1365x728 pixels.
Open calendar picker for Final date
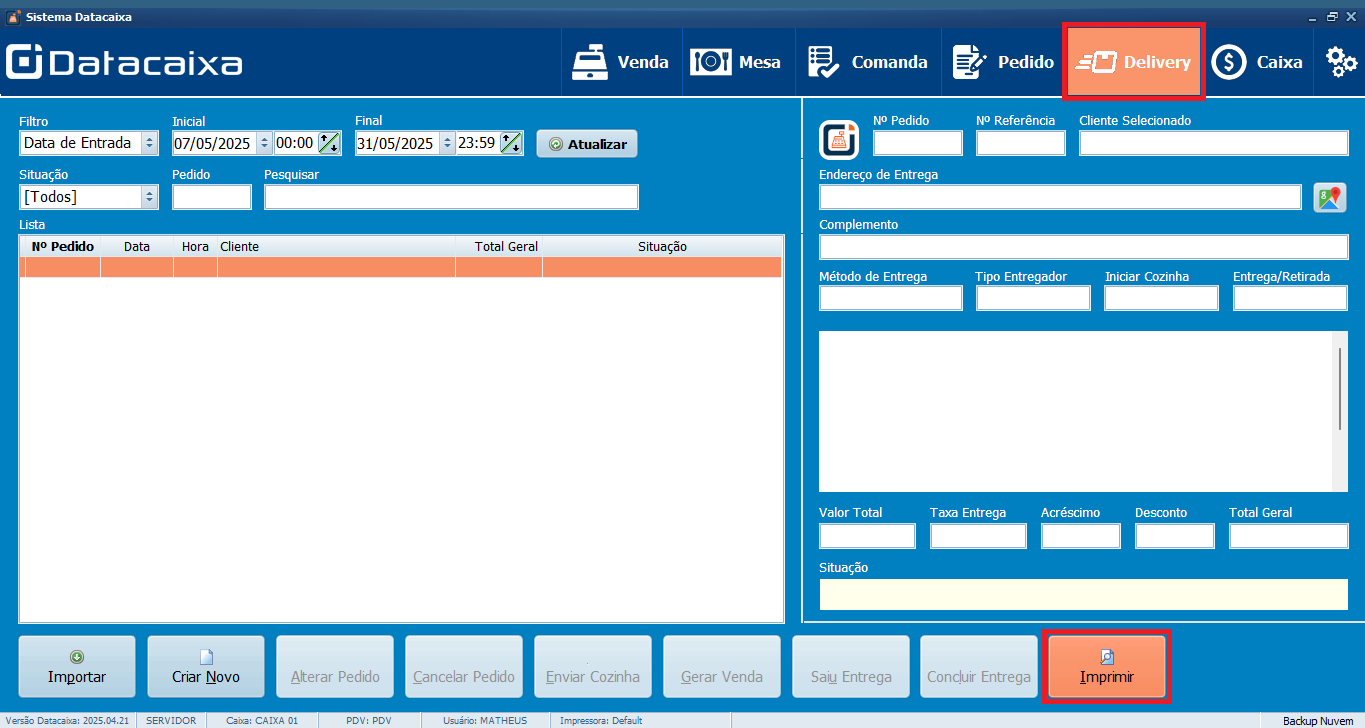(x=511, y=143)
